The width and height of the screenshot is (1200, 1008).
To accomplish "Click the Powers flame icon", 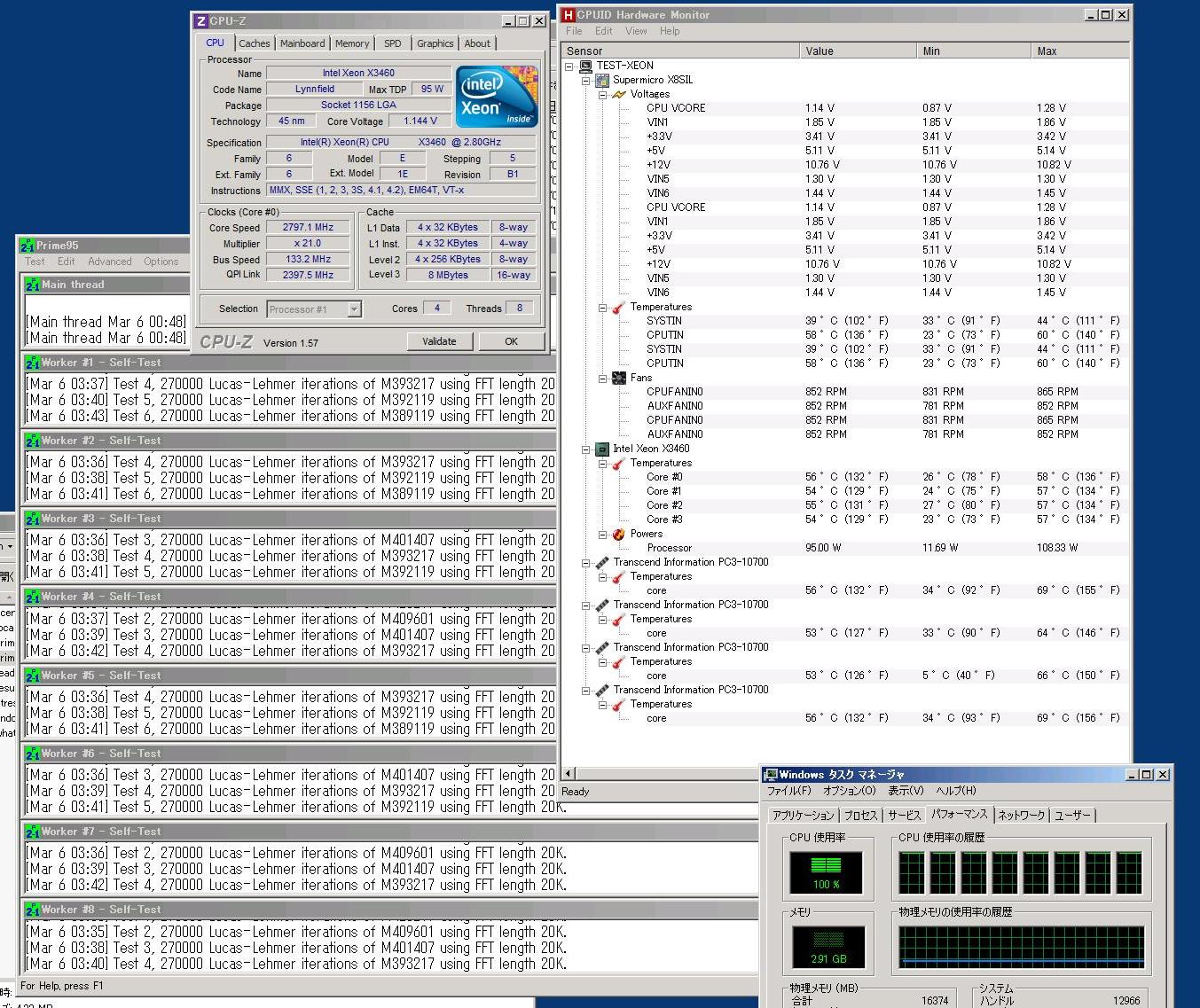I will click(x=619, y=534).
